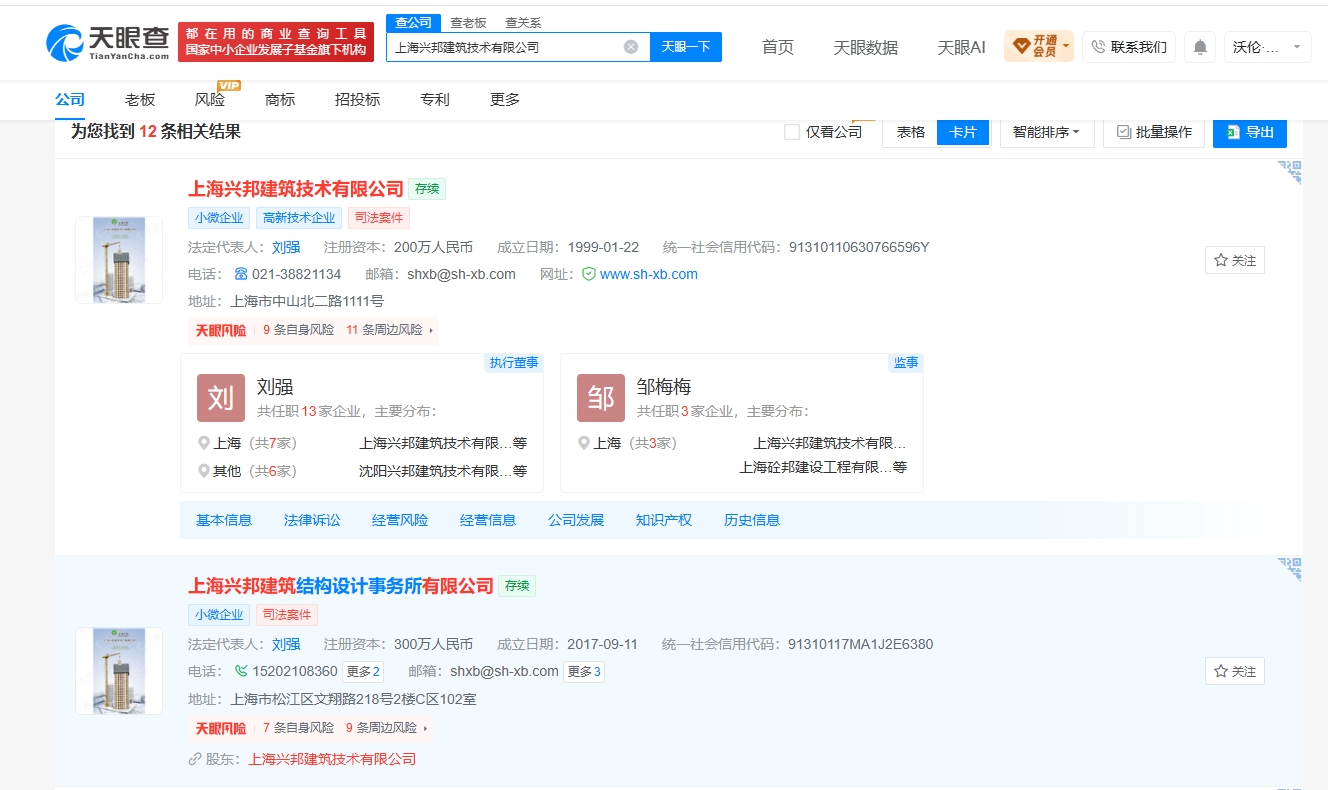
Task: Click 关注 star for 结构设计事务所 company
Action: pyautogui.click(x=1235, y=671)
